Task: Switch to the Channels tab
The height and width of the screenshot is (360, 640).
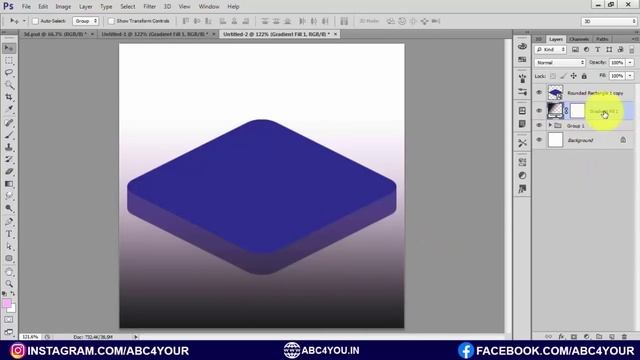Action: pyautogui.click(x=579, y=39)
